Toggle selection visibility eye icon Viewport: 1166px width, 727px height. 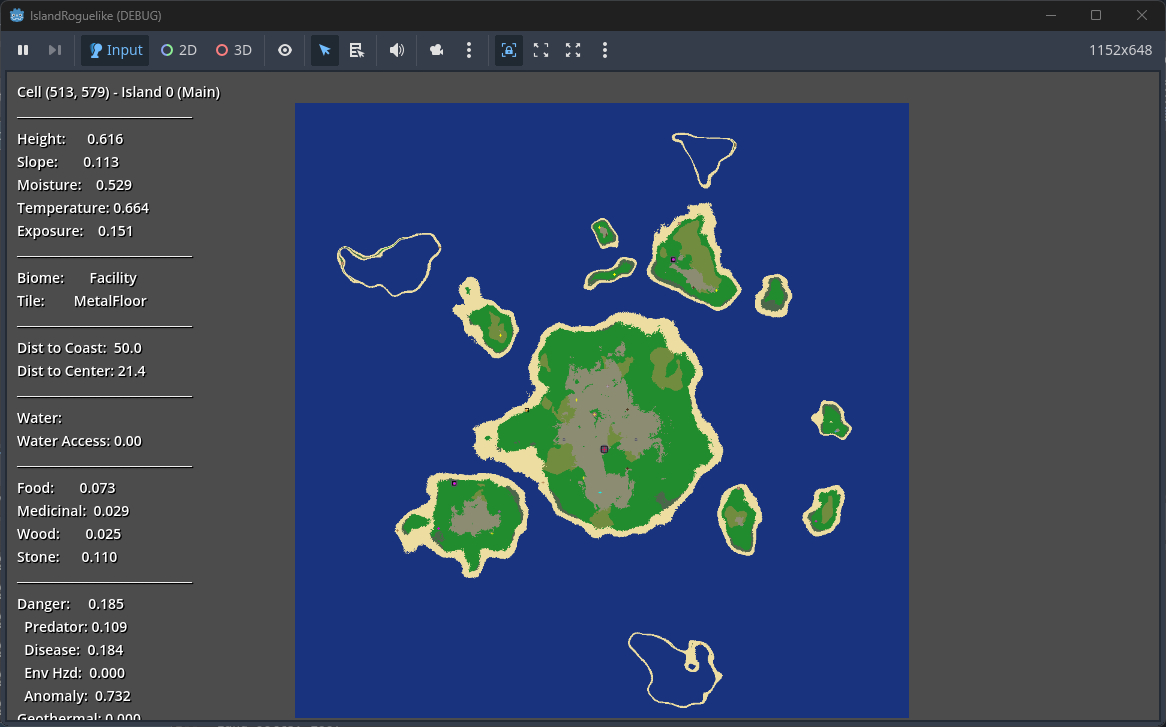pyautogui.click(x=285, y=50)
